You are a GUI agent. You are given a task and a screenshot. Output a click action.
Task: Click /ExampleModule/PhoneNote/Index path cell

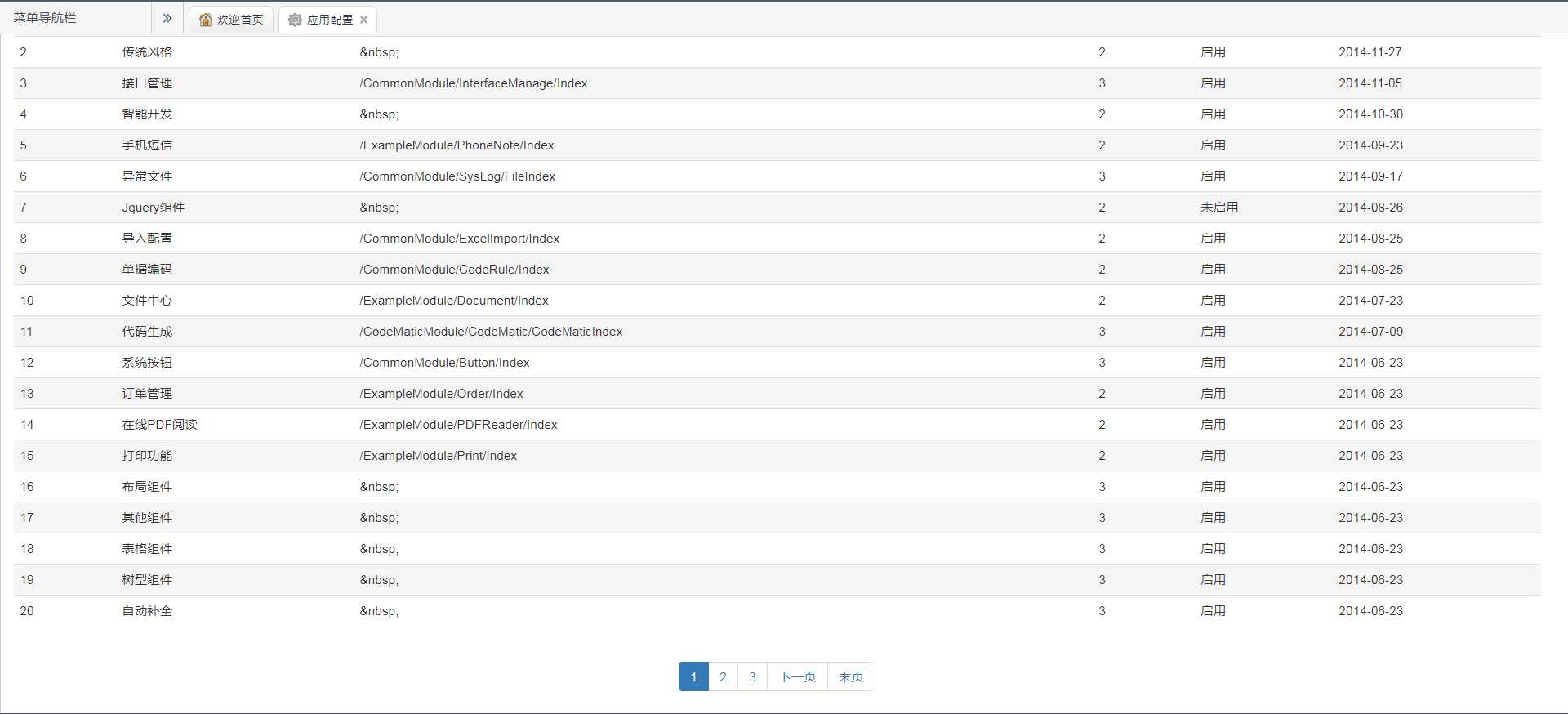click(x=457, y=145)
